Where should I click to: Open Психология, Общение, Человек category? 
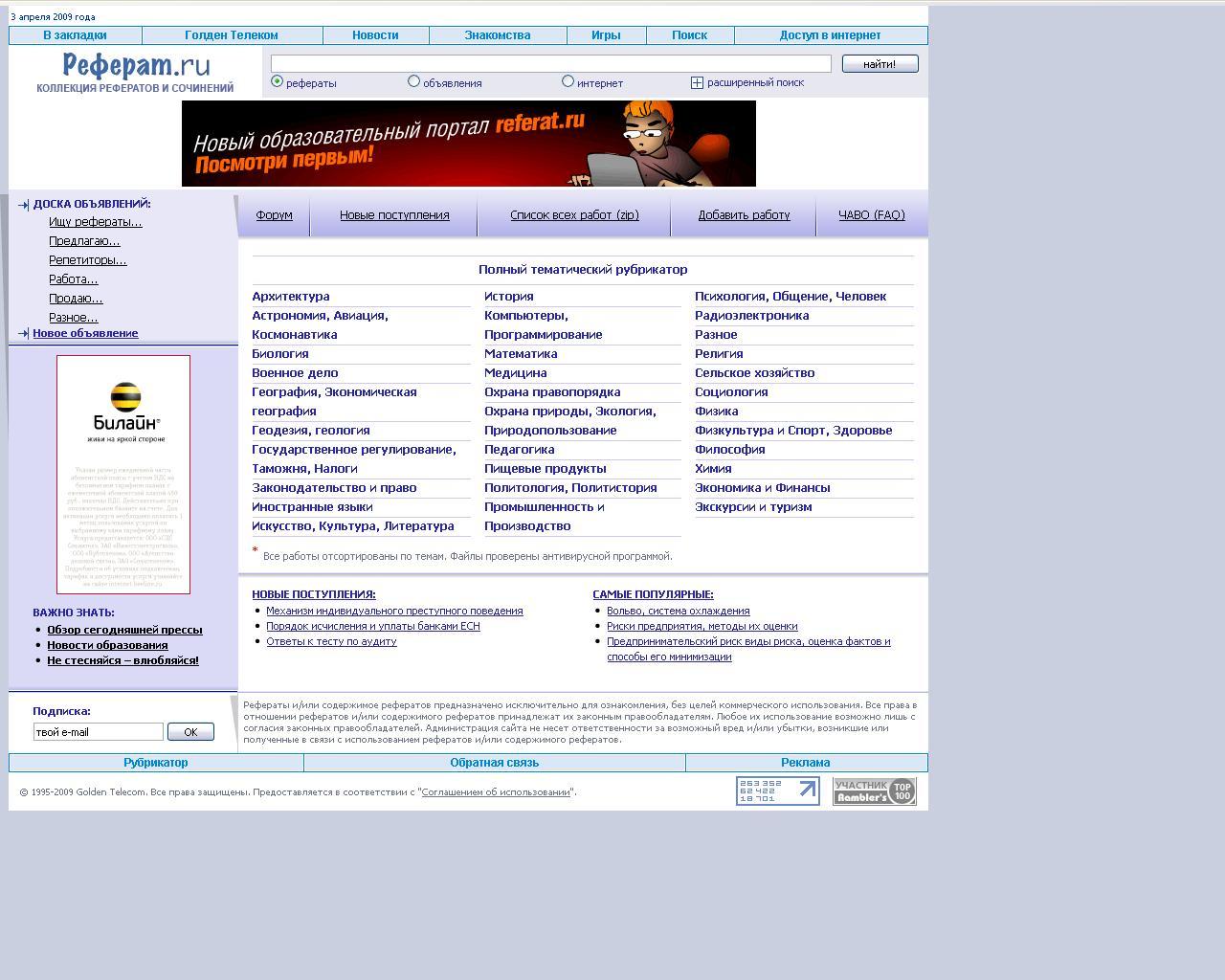(x=791, y=297)
